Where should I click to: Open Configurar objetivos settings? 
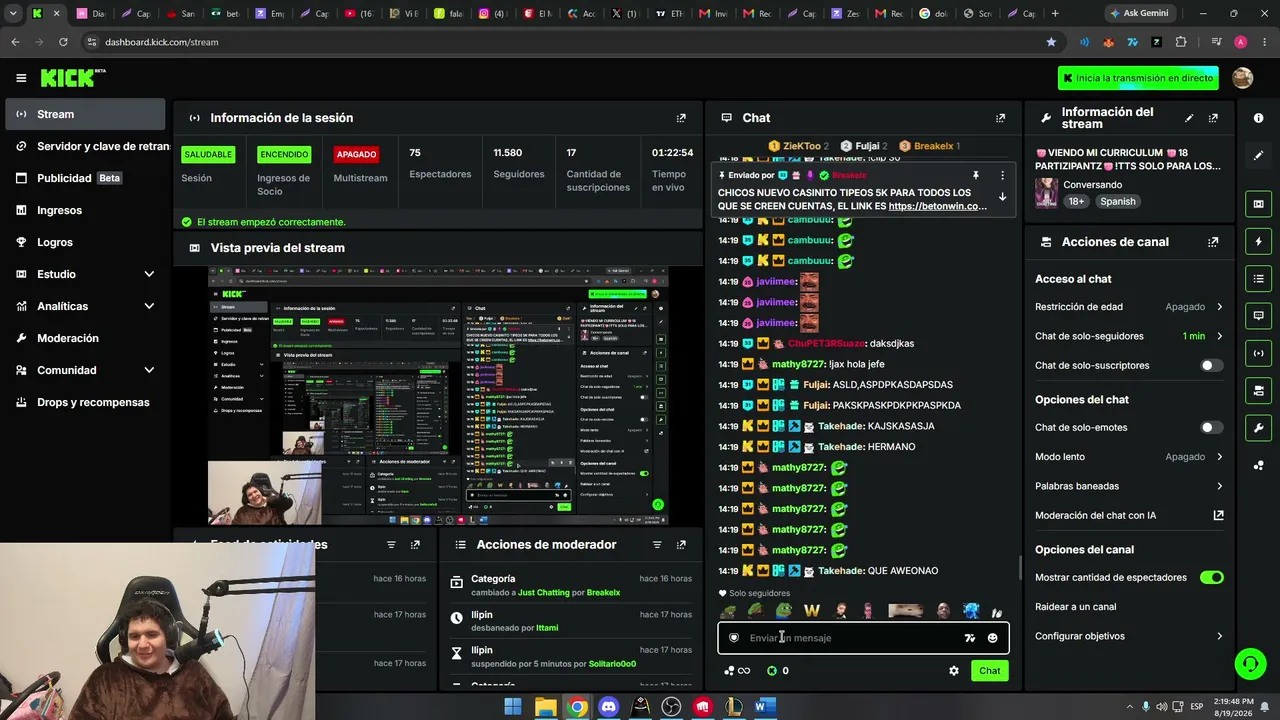point(1129,636)
